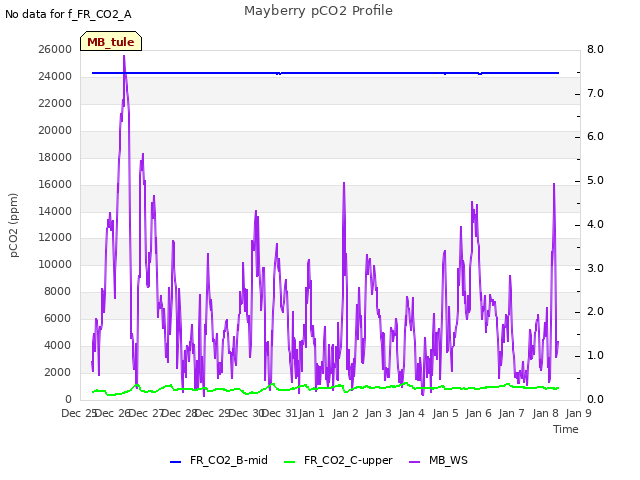The height and width of the screenshot is (480, 640).
Task: Click the 4000 y-axis tick label
Action: click(x=58, y=345)
